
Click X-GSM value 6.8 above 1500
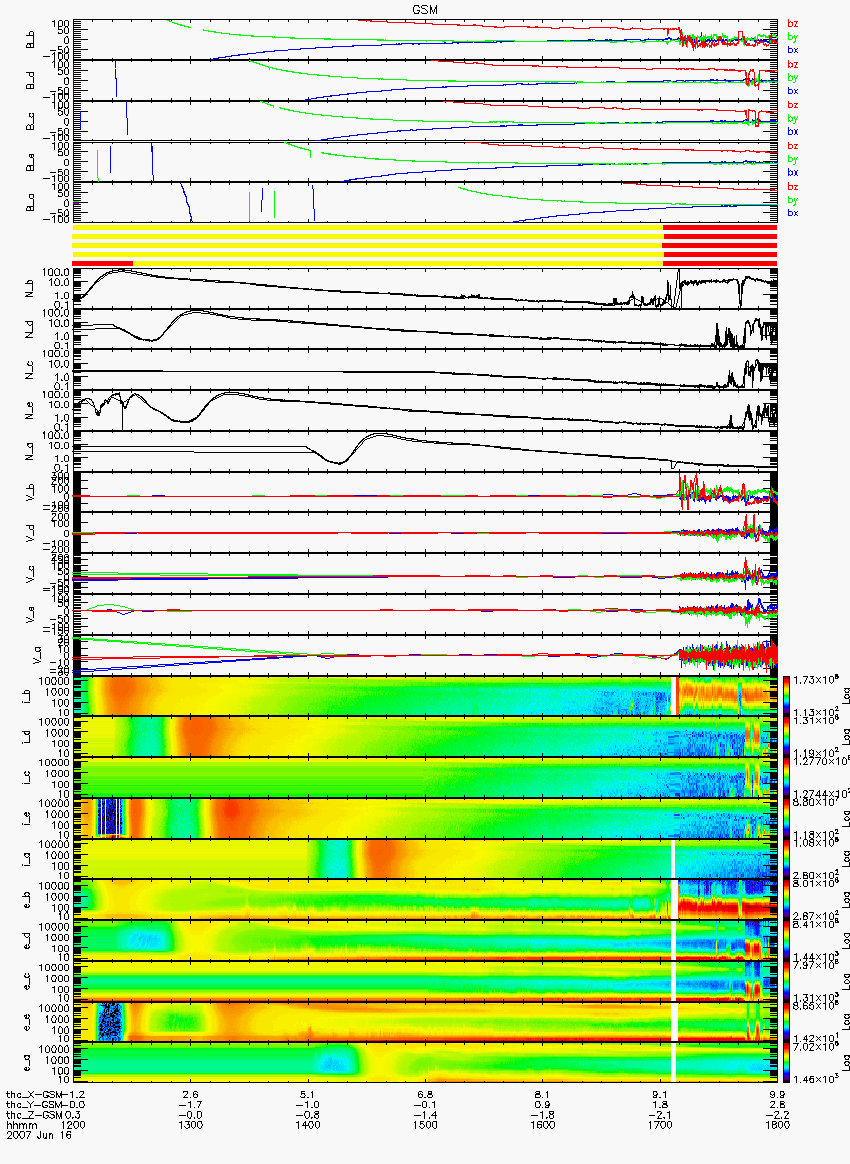pyautogui.click(x=425, y=1094)
